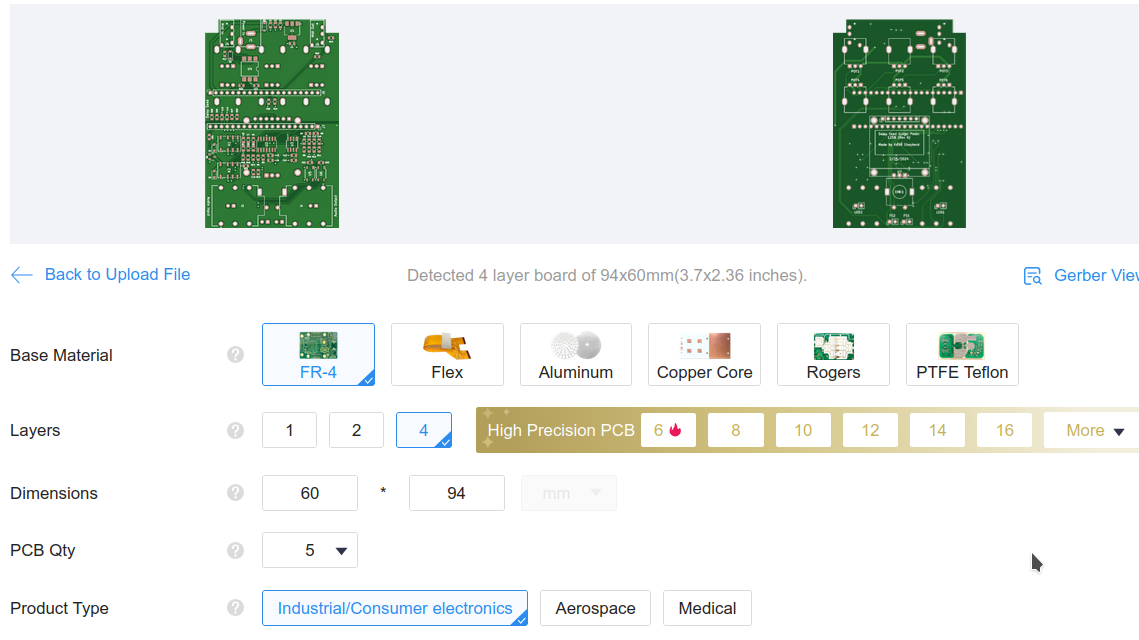Select the Medical product type button
1139x640 pixels.
tap(707, 608)
